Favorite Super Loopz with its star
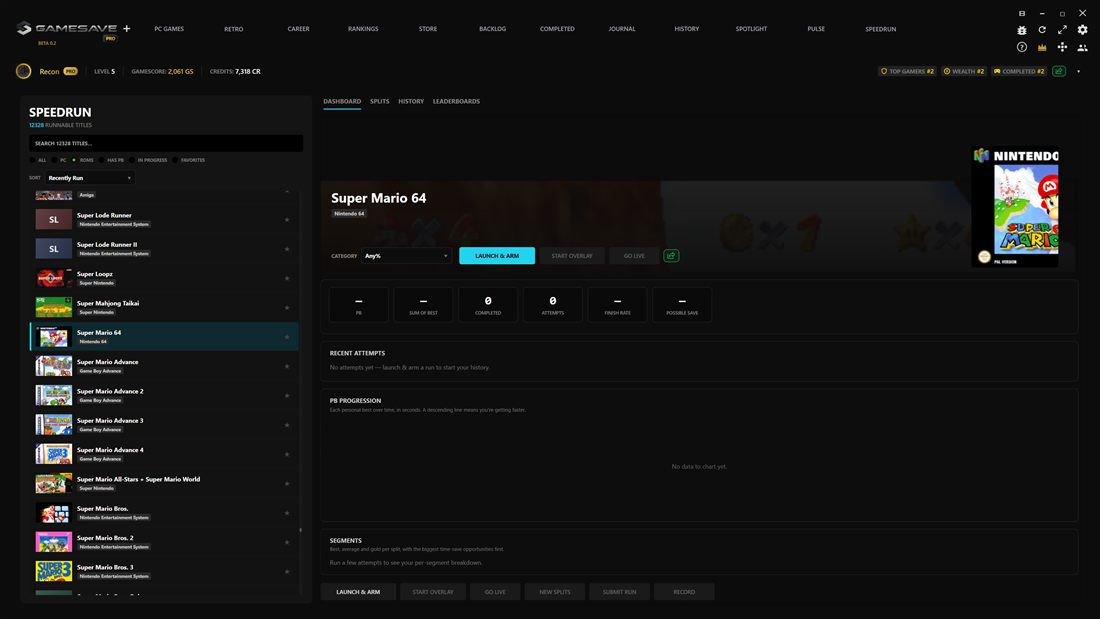This screenshot has height=619, width=1100. [x=287, y=279]
